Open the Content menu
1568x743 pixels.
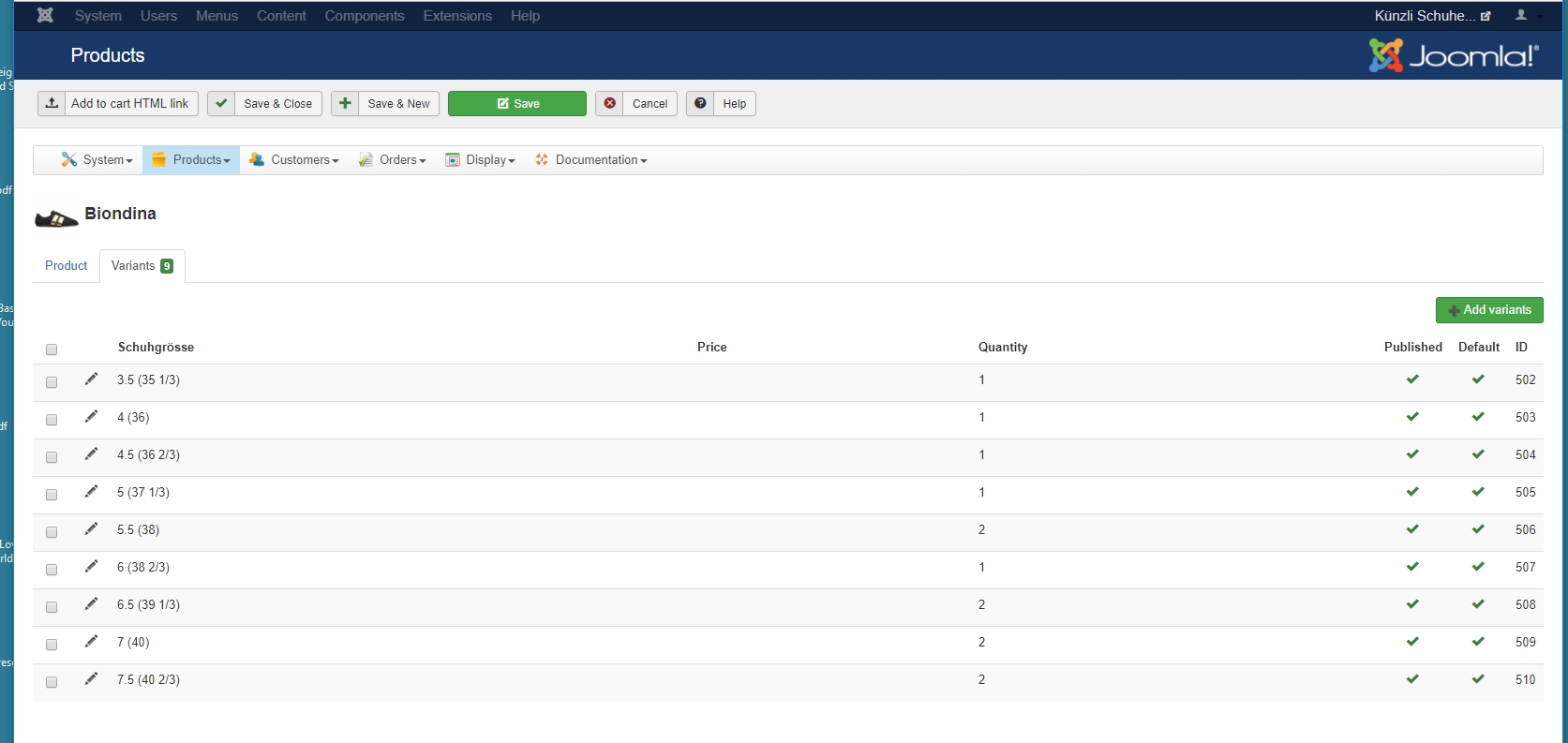tap(281, 16)
